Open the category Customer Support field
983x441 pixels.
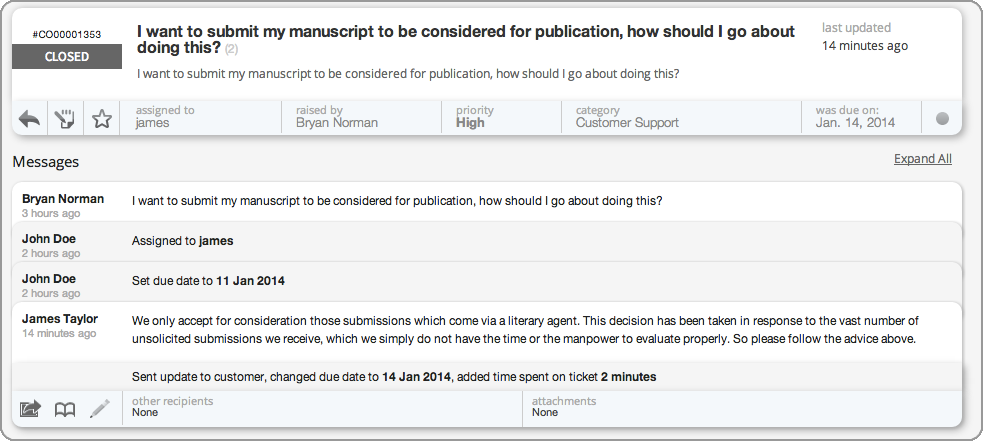[x=681, y=117]
